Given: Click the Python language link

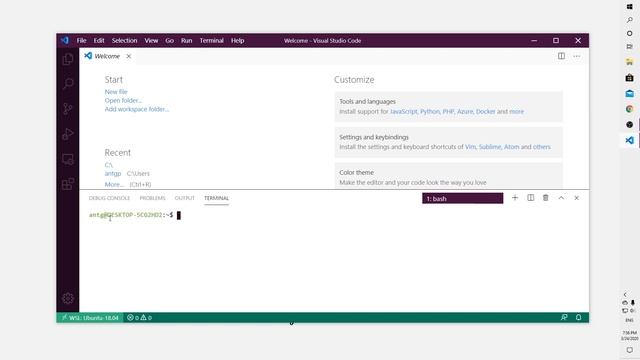Looking at the screenshot, I should tap(430, 111).
